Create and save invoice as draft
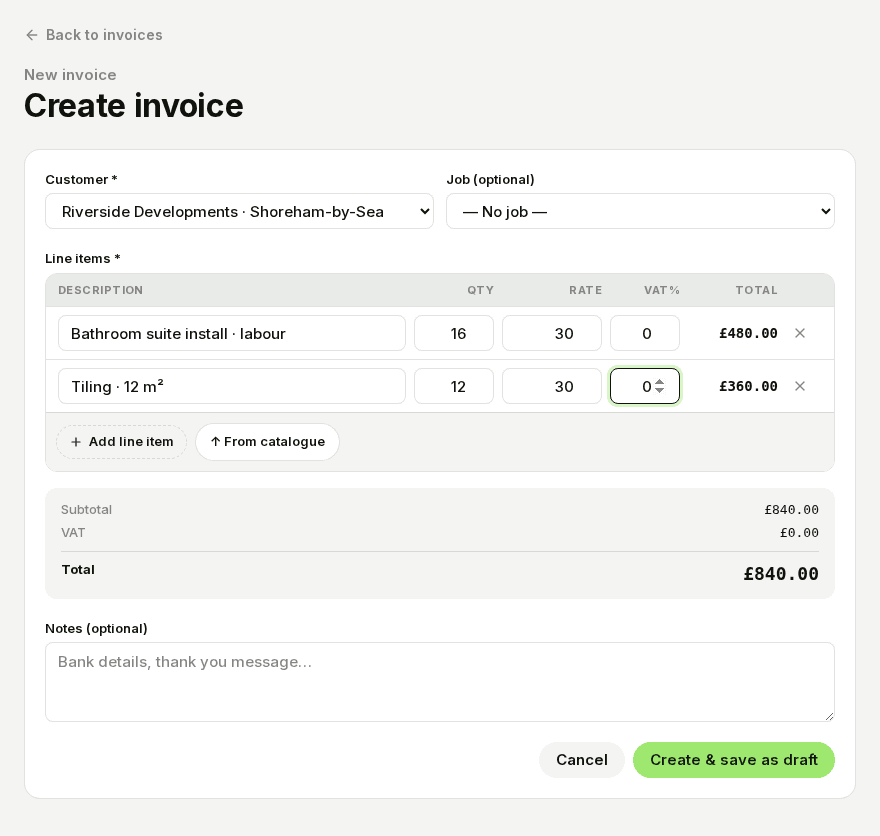 pos(734,760)
